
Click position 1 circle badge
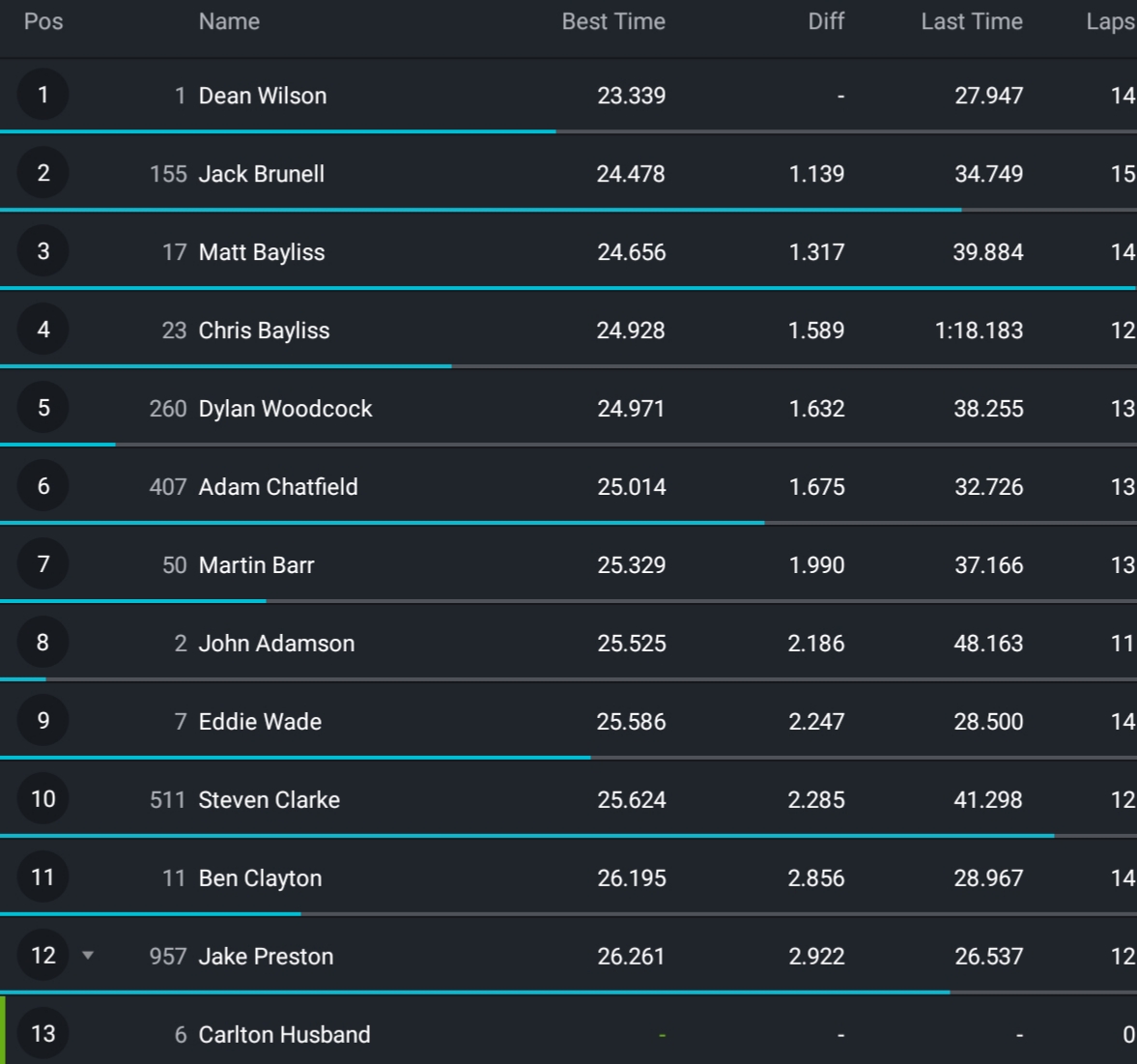[43, 95]
